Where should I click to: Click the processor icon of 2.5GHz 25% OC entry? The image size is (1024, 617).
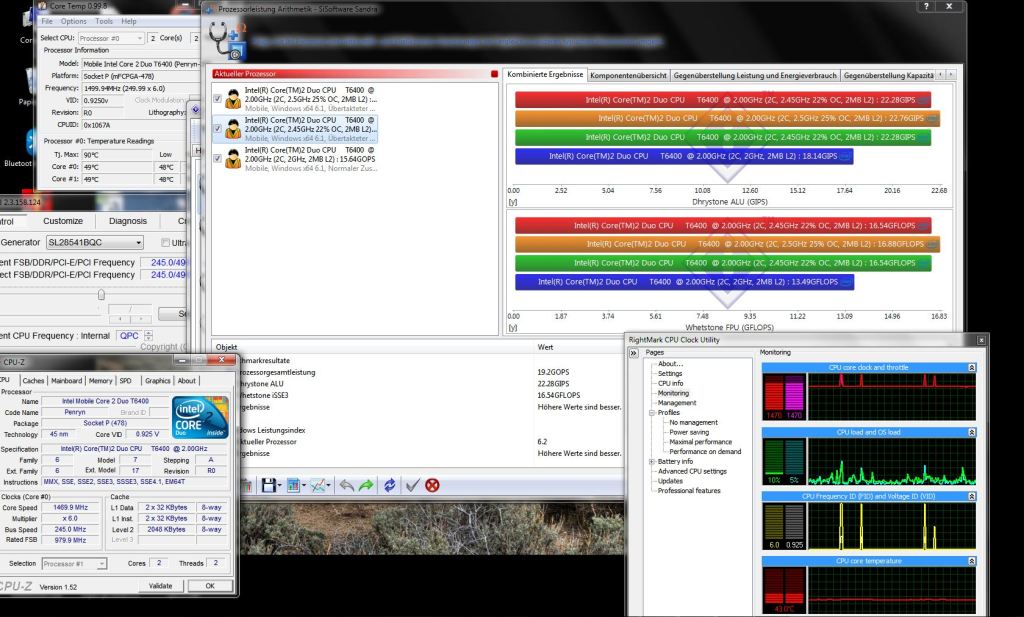click(233, 98)
